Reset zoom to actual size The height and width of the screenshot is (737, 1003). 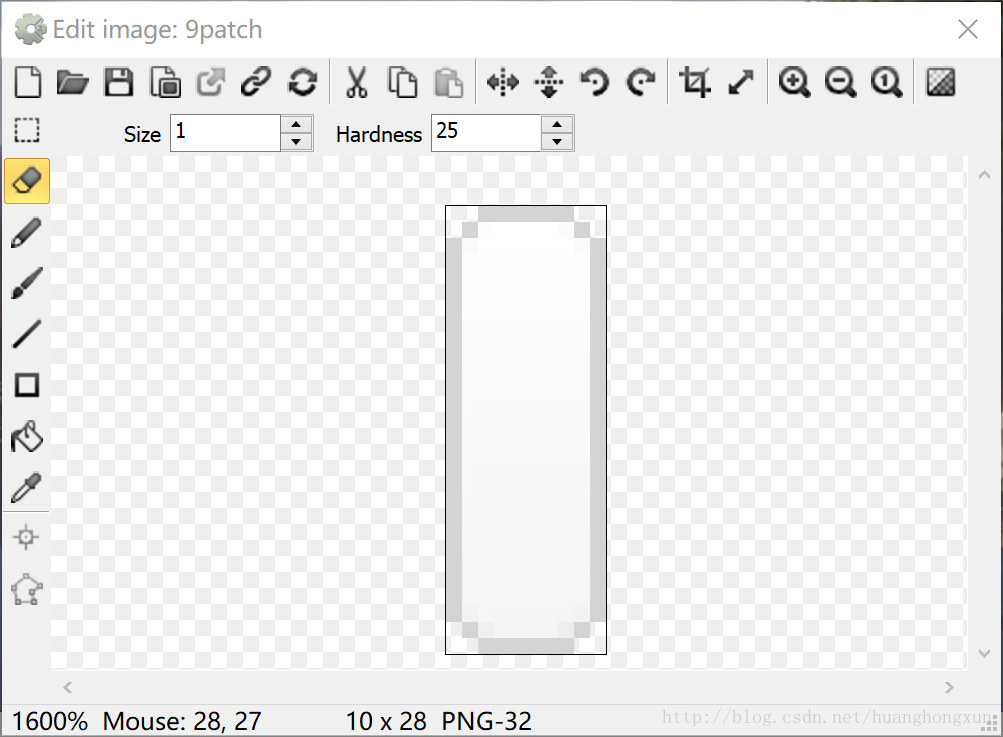coord(887,82)
